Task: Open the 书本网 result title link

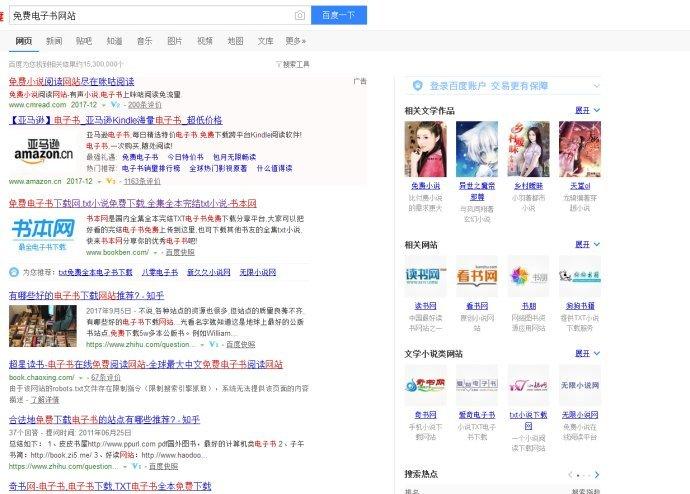Action: click(132, 203)
